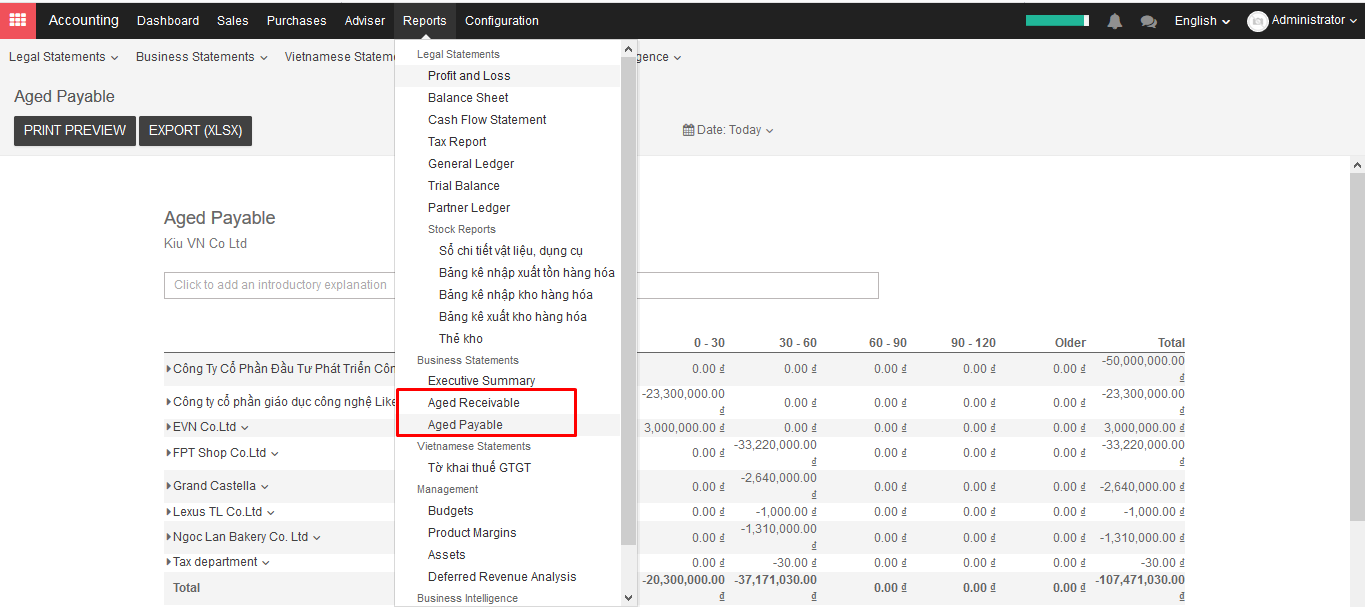Click the Reports menu scrollbar up arrow
Image resolution: width=1365 pixels, height=607 pixels.
tap(628, 48)
